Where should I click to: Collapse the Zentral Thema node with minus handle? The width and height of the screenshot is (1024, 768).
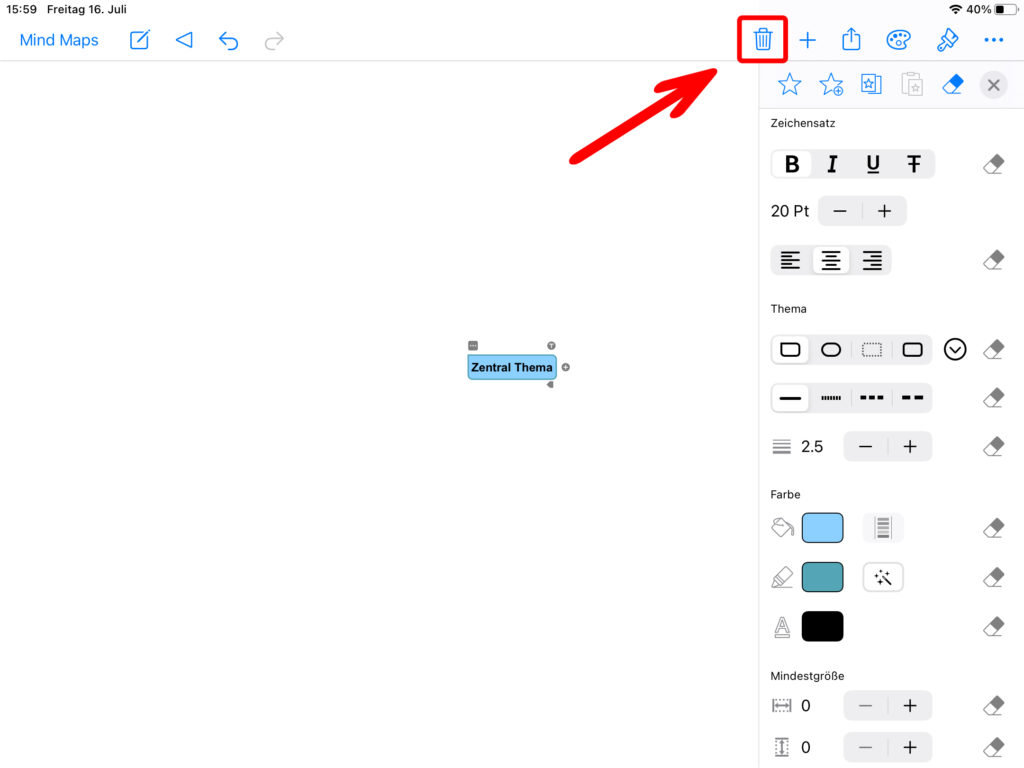pyautogui.click(x=473, y=345)
